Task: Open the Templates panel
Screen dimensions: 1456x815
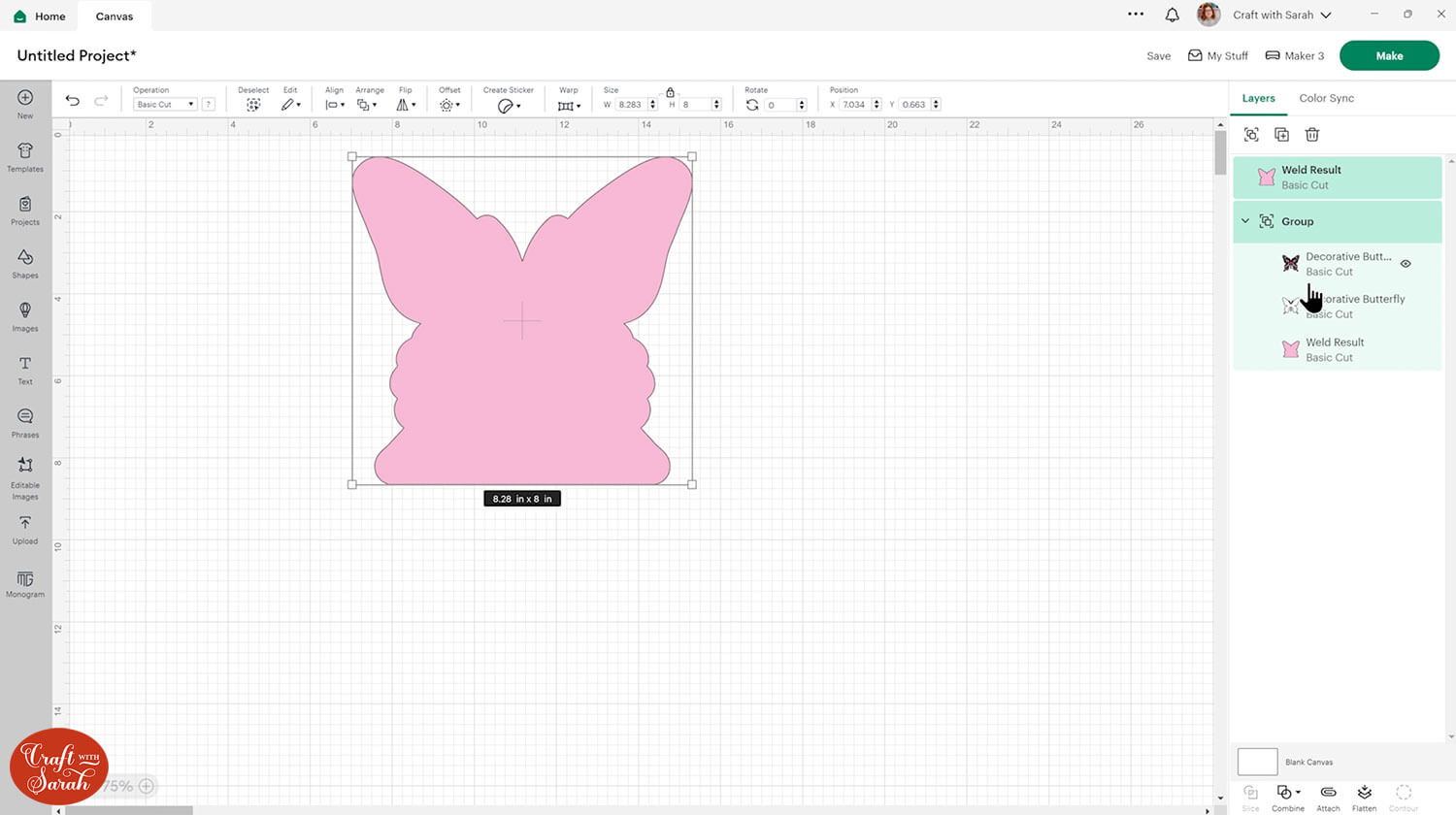Action: click(25, 156)
